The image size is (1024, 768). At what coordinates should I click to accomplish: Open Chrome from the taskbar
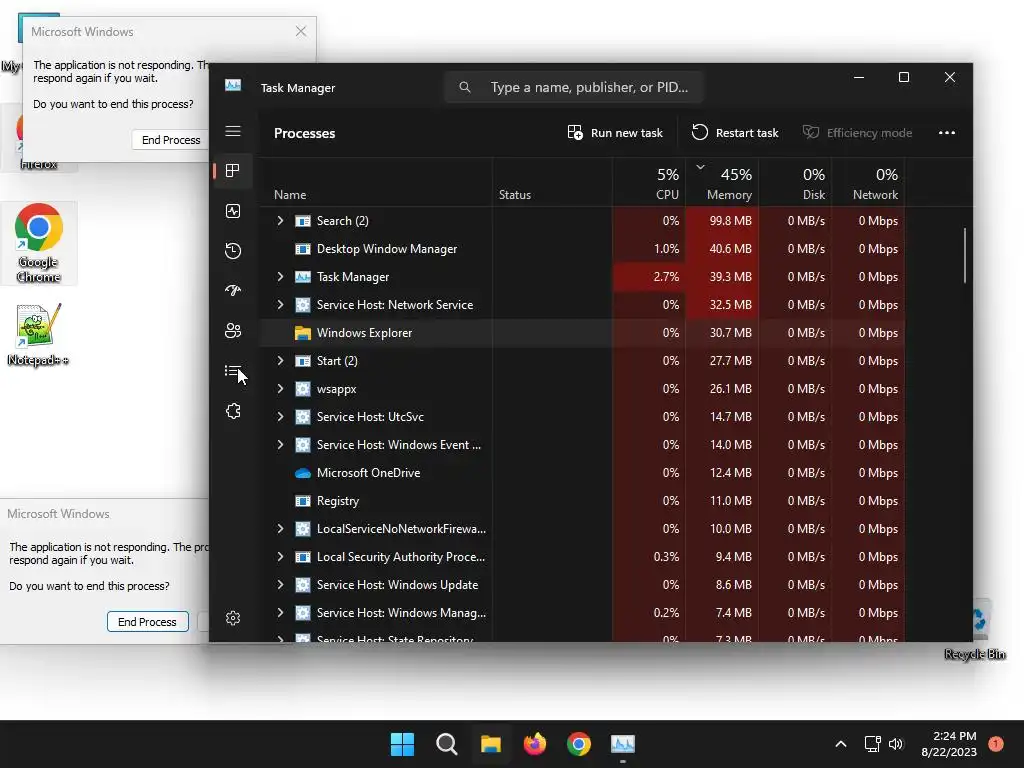point(579,744)
